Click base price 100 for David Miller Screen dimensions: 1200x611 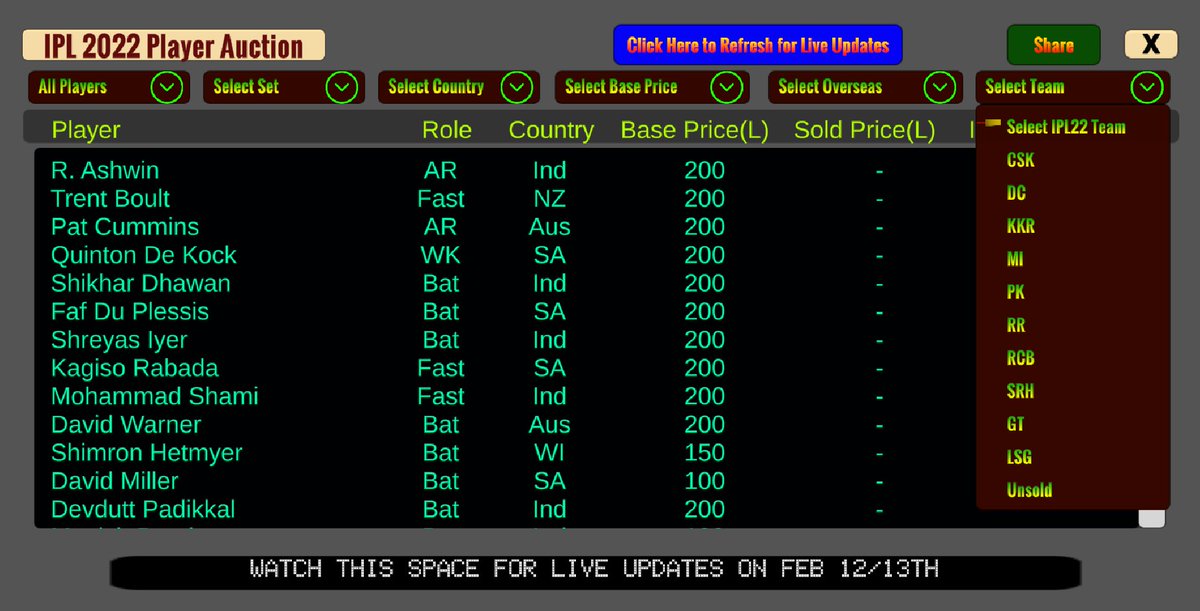pyautogui.click(x=704, y=481)
